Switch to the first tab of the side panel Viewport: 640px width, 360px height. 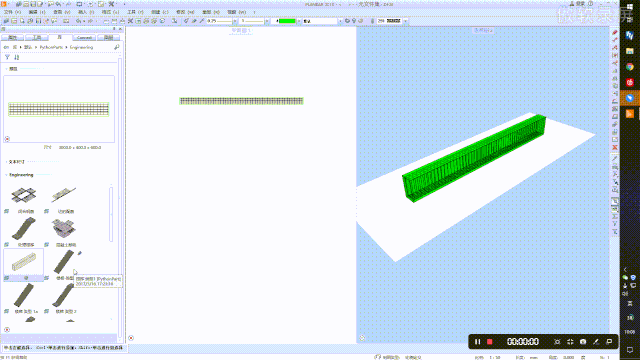13,38
